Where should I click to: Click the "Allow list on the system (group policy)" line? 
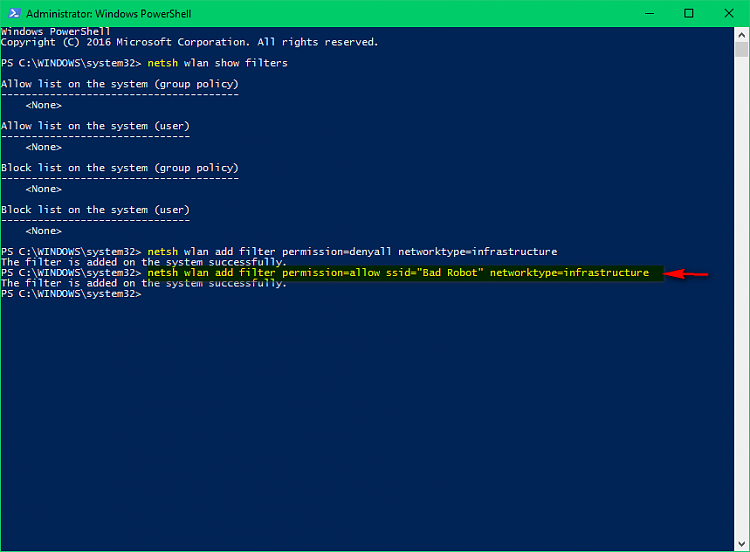[119, 84]
